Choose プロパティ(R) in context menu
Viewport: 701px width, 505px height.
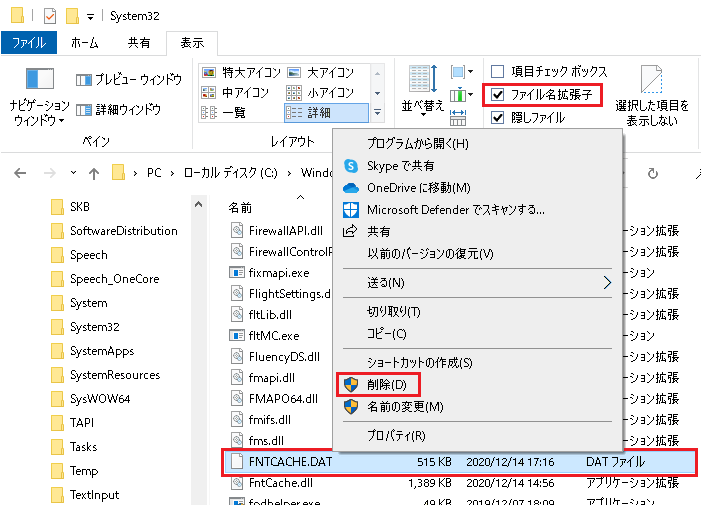click(x=477, y=436)
